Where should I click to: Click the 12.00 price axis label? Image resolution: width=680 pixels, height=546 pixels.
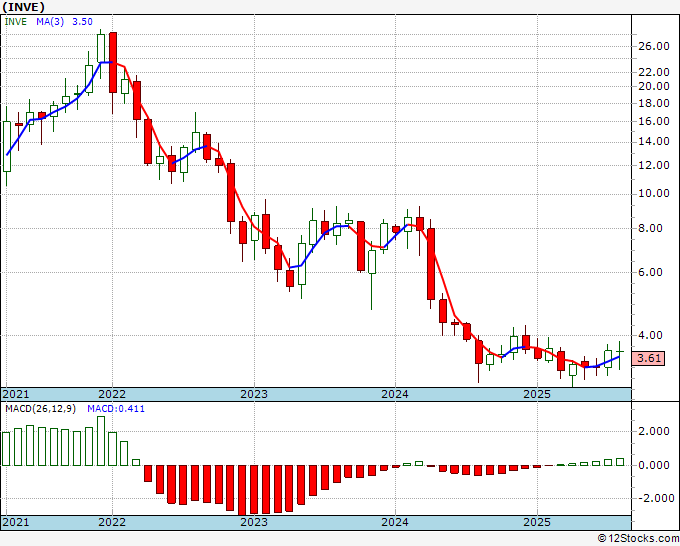coord(654,165)
